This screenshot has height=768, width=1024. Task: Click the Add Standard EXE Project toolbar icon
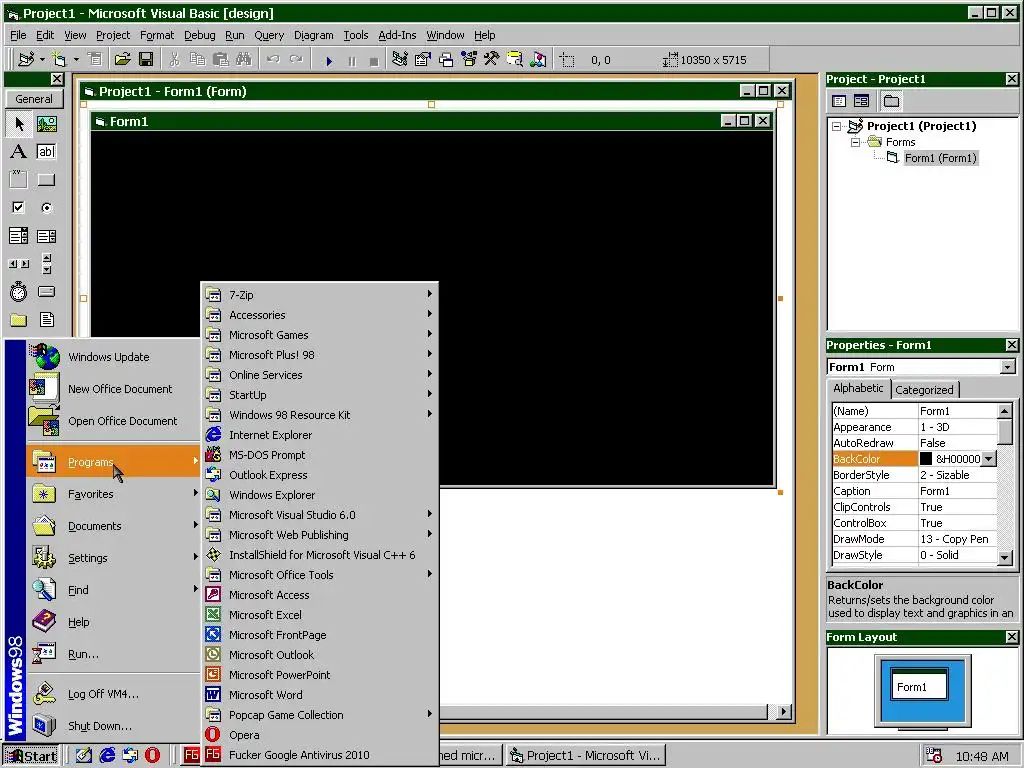click(x=25, y=60)
